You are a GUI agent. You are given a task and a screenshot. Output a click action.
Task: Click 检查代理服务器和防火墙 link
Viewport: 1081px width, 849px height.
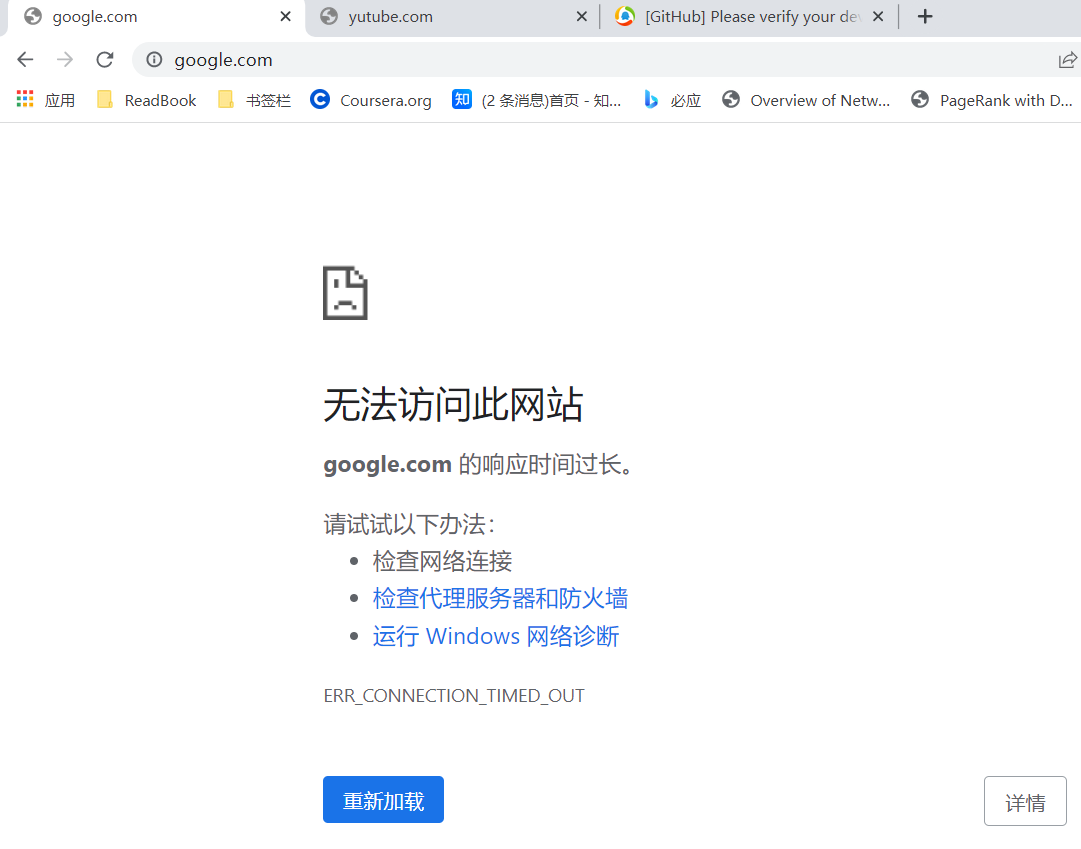tap(500, 598)
